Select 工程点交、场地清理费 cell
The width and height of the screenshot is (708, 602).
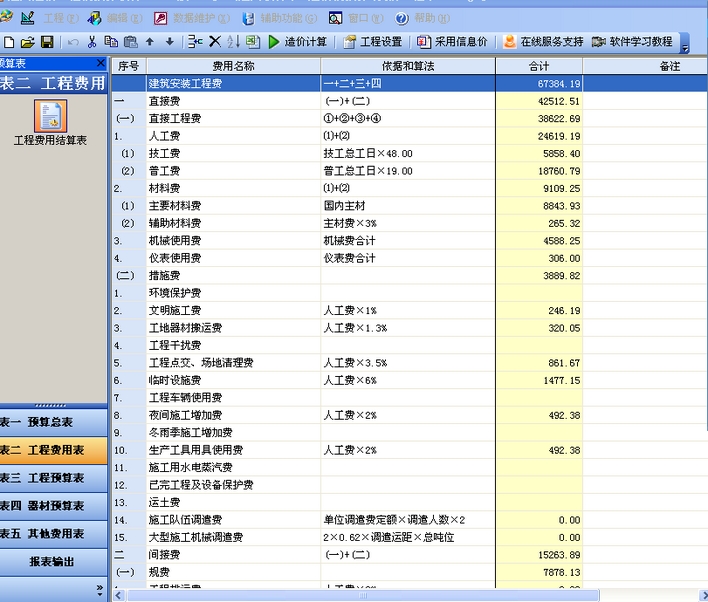233,363
